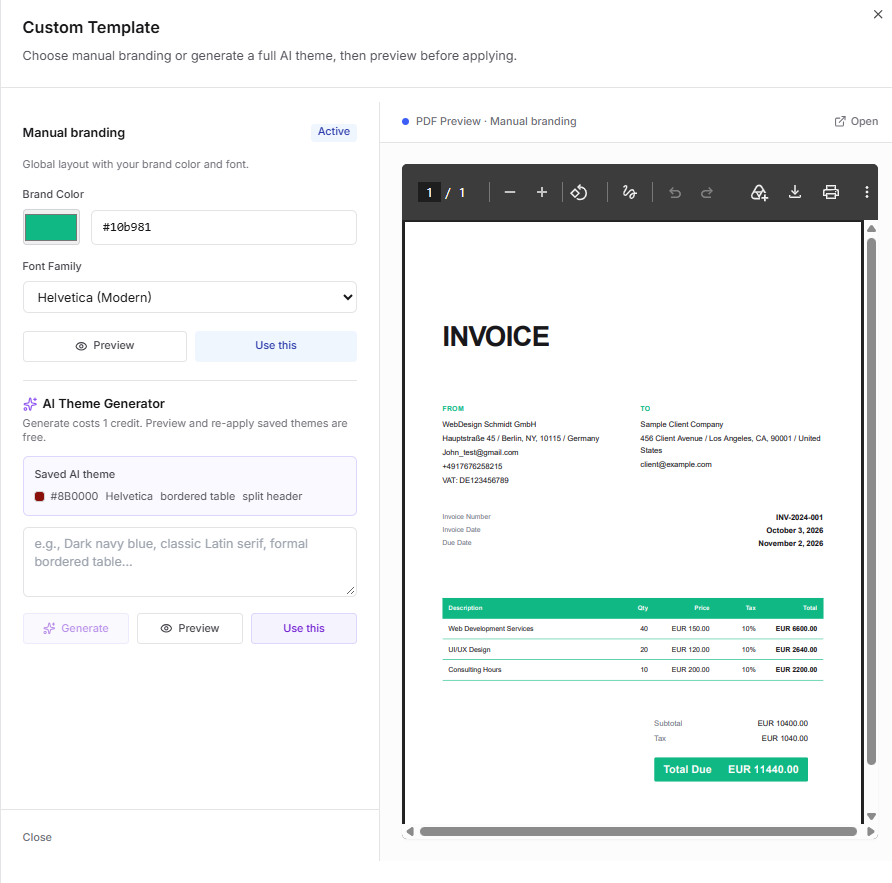Open the brand color picker swatch
This screenshot has height=883, width=892.
51,227
